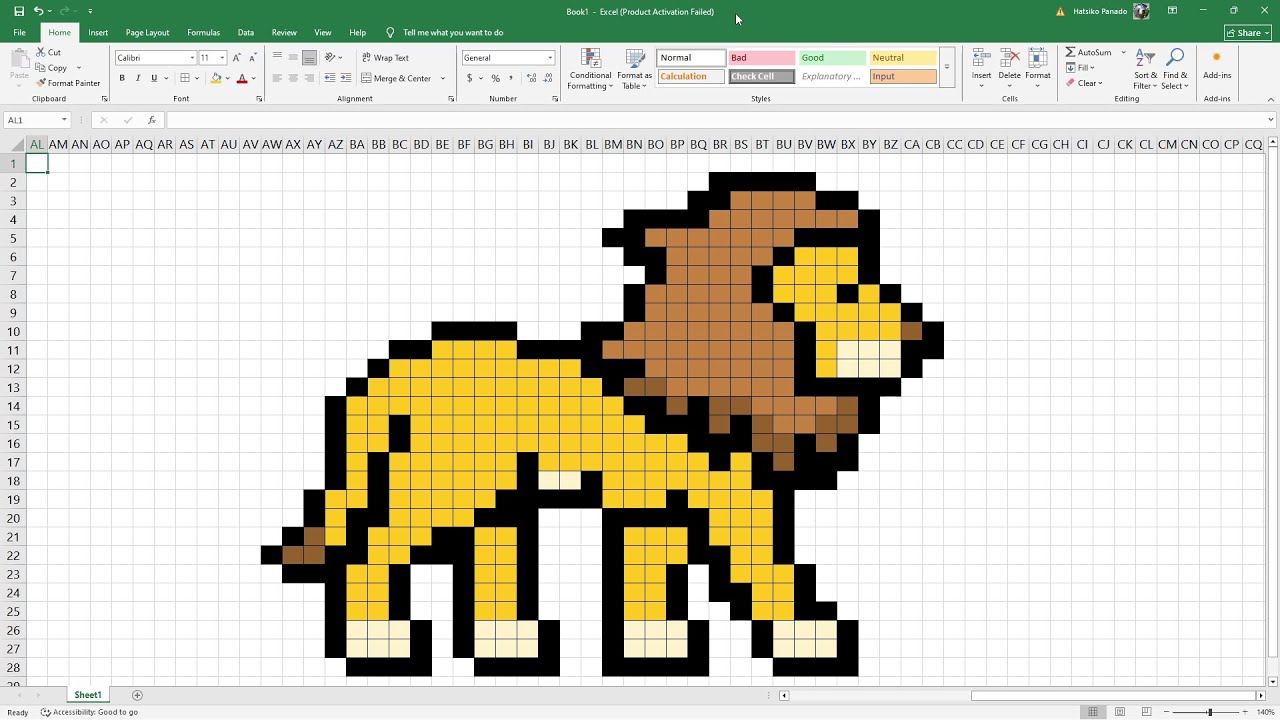This screenshot has height=720, width=1280.
Task: Open Borders dropdown arrow
Action: coord(196,78)
